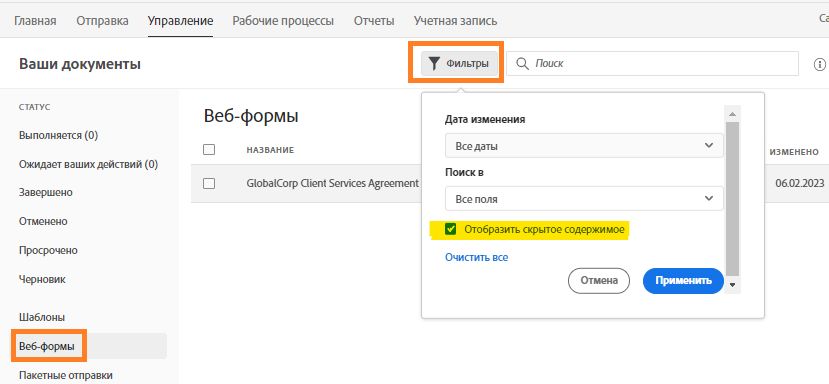Screen dimensions: 829x384
Task: Open the Отчеты tab
Action: coord(374,21)
